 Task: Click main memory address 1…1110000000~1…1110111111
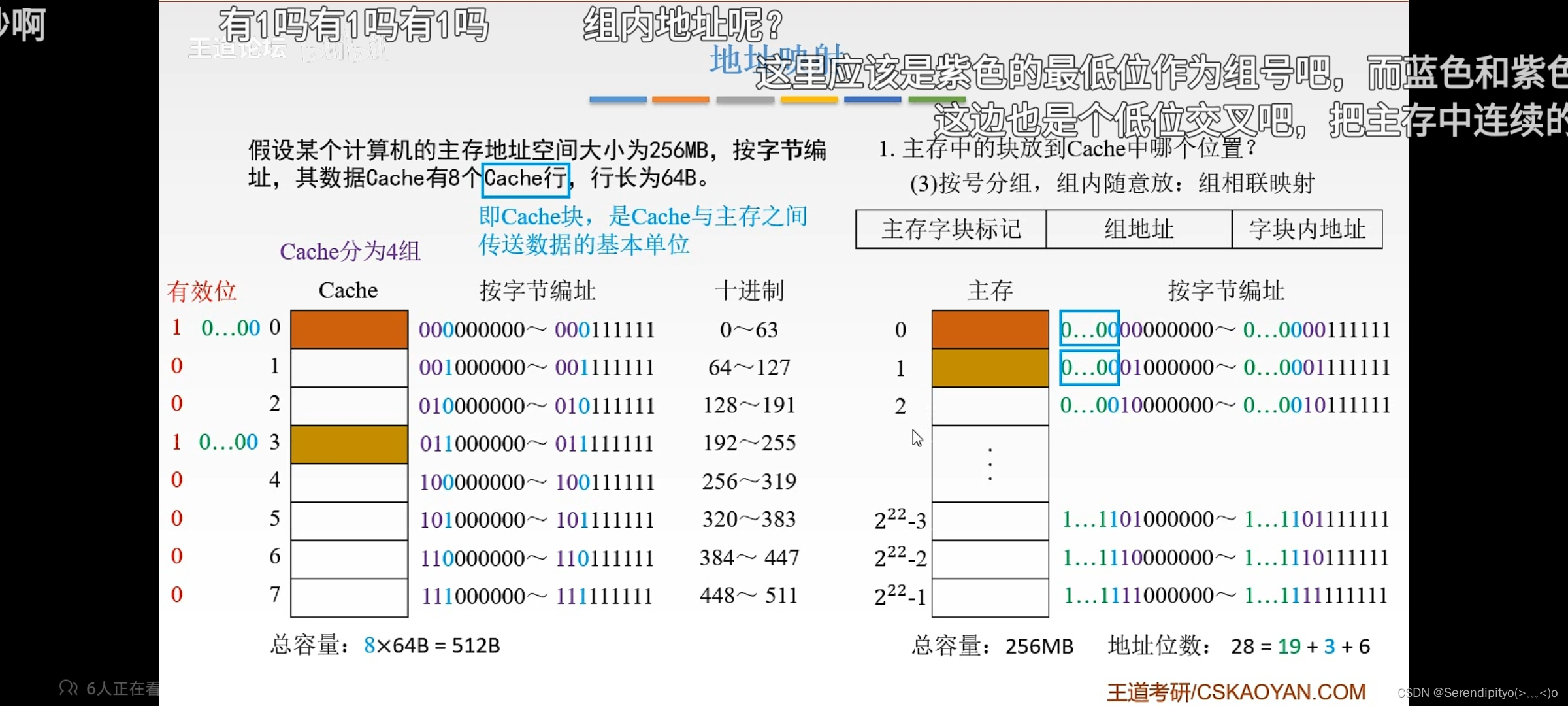click(x=1226, y=558)
